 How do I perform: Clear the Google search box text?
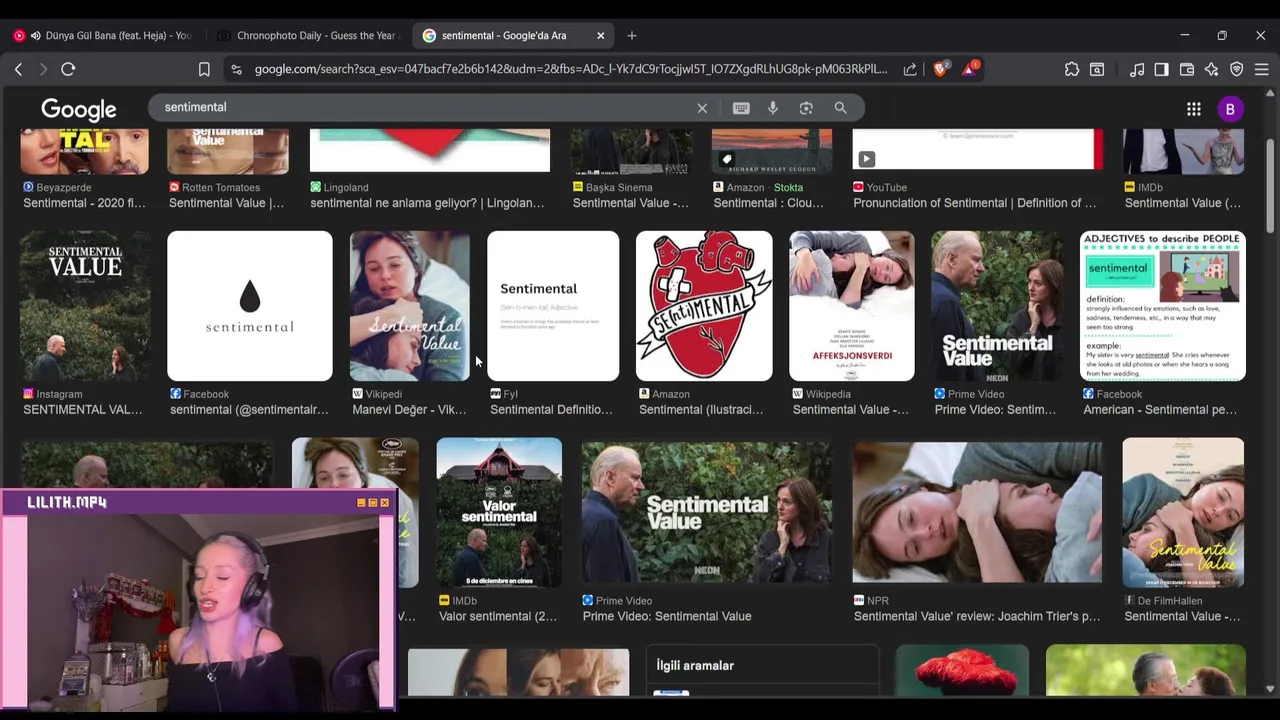tap(702, 108)
